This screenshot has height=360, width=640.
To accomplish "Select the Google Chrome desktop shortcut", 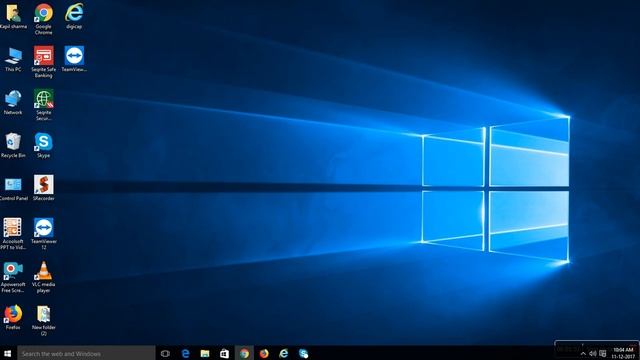I will pyautogui.click(x=43, y=19).
